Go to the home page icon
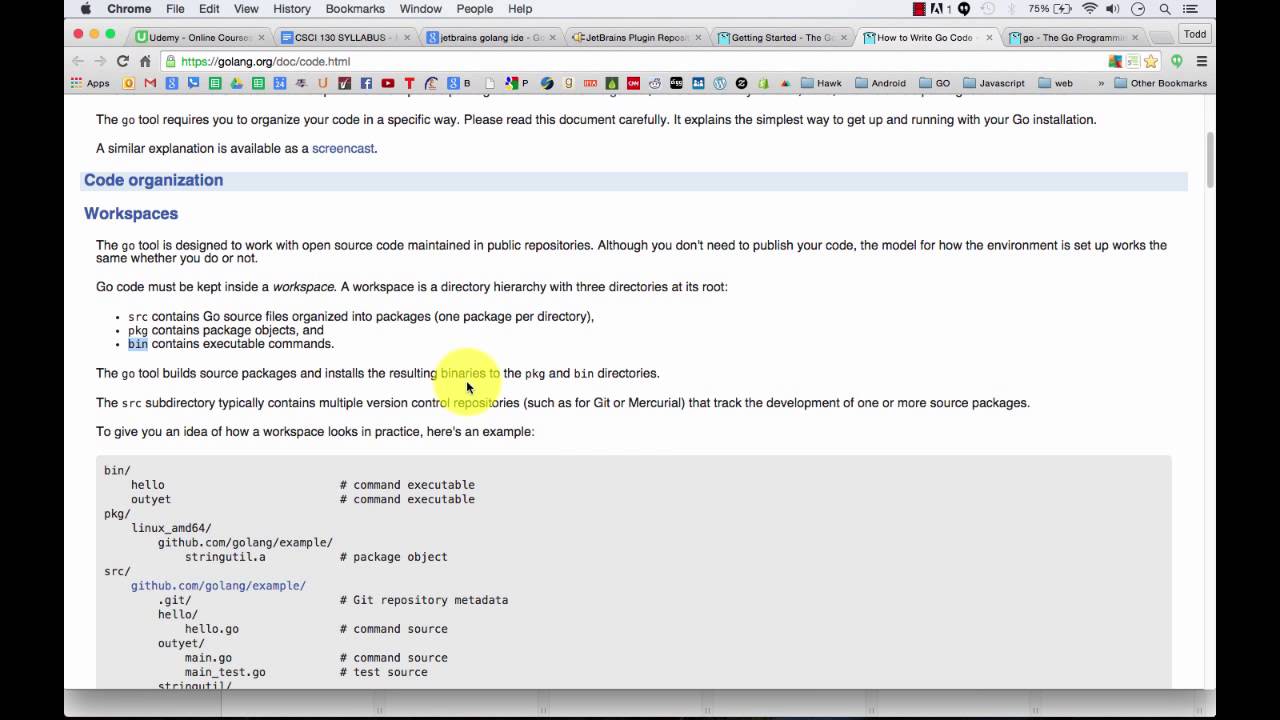1280x720 pixels. [x=145, y=61]
